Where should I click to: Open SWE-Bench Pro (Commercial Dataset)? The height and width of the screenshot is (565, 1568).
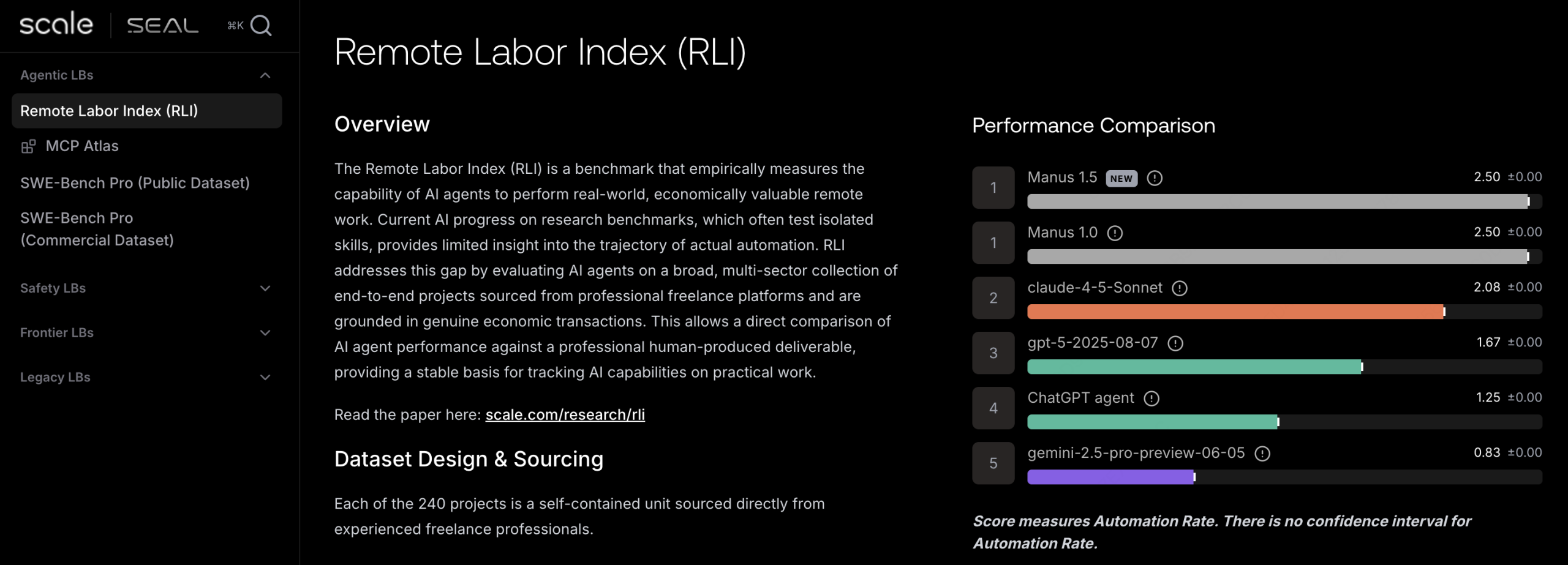97,229
